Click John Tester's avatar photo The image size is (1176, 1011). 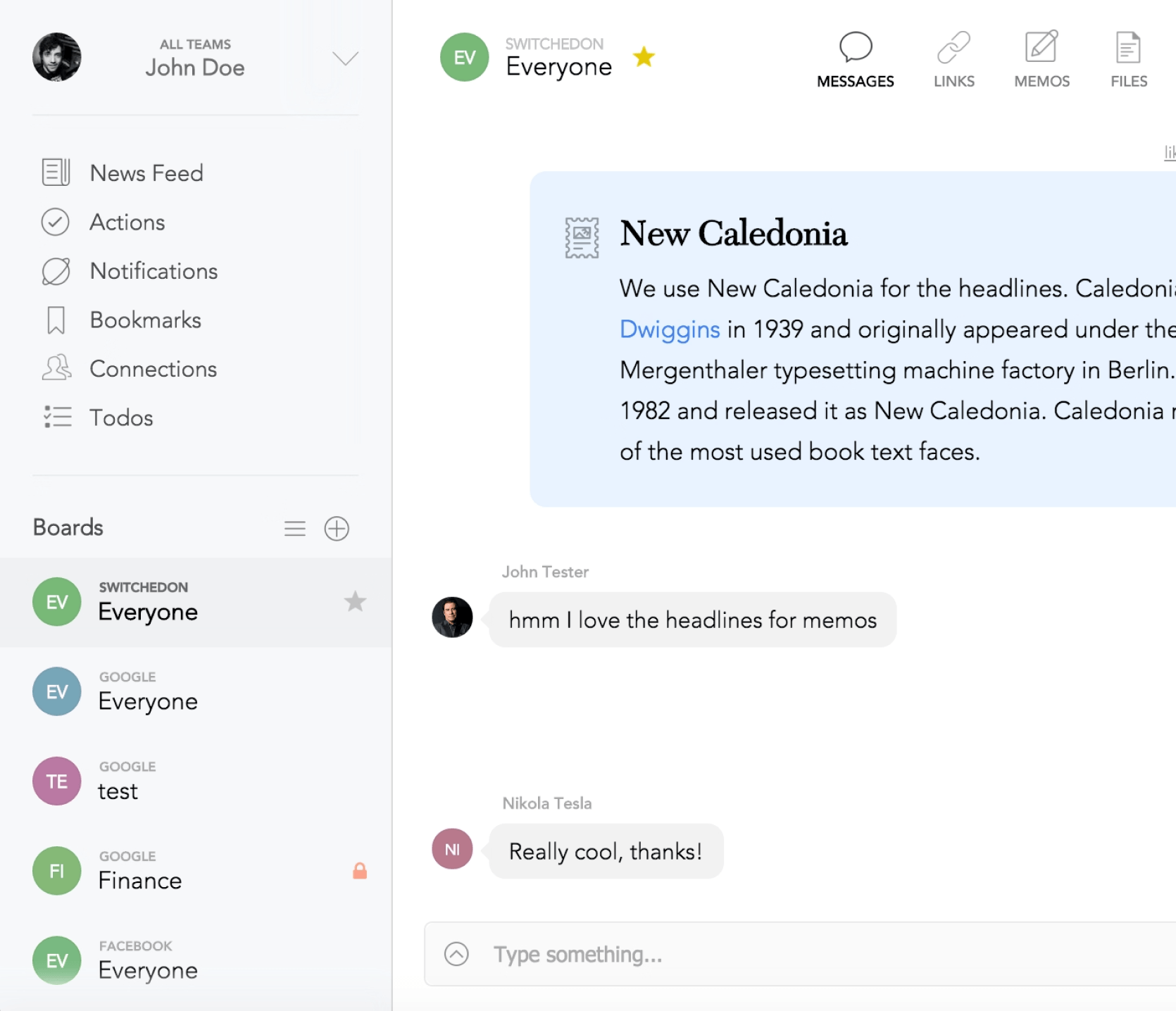pyautogui.click(x=452, y=617)
